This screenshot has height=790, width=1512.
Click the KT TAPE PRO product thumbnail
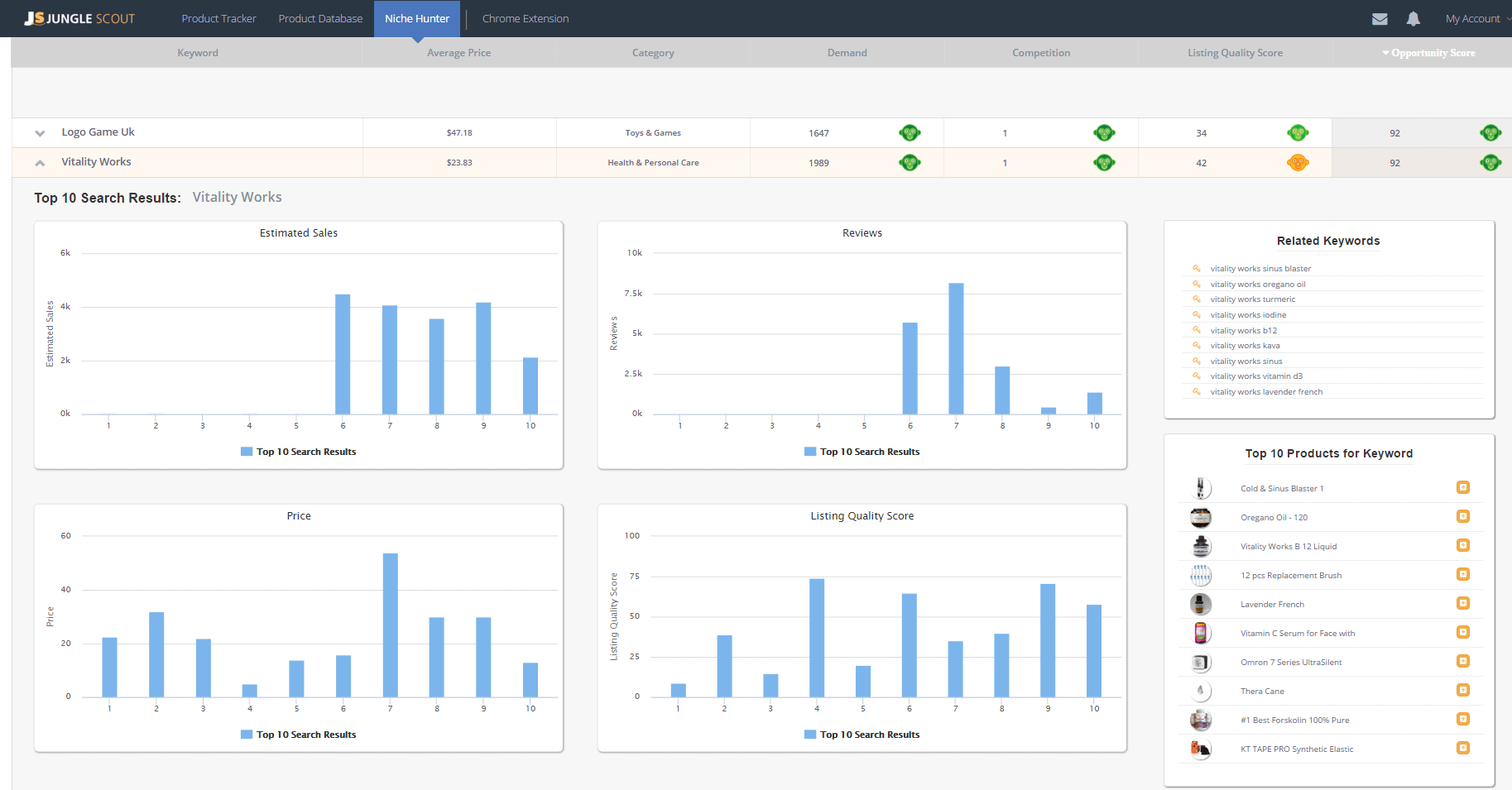(x=1201, y=749)
